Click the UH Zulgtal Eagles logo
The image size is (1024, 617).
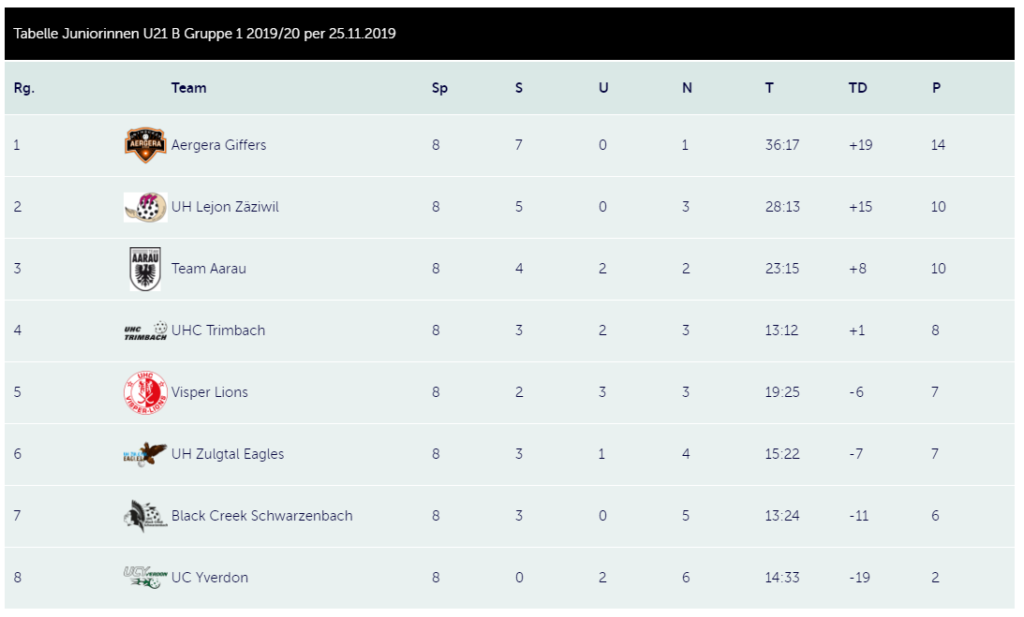click(145, 454)
